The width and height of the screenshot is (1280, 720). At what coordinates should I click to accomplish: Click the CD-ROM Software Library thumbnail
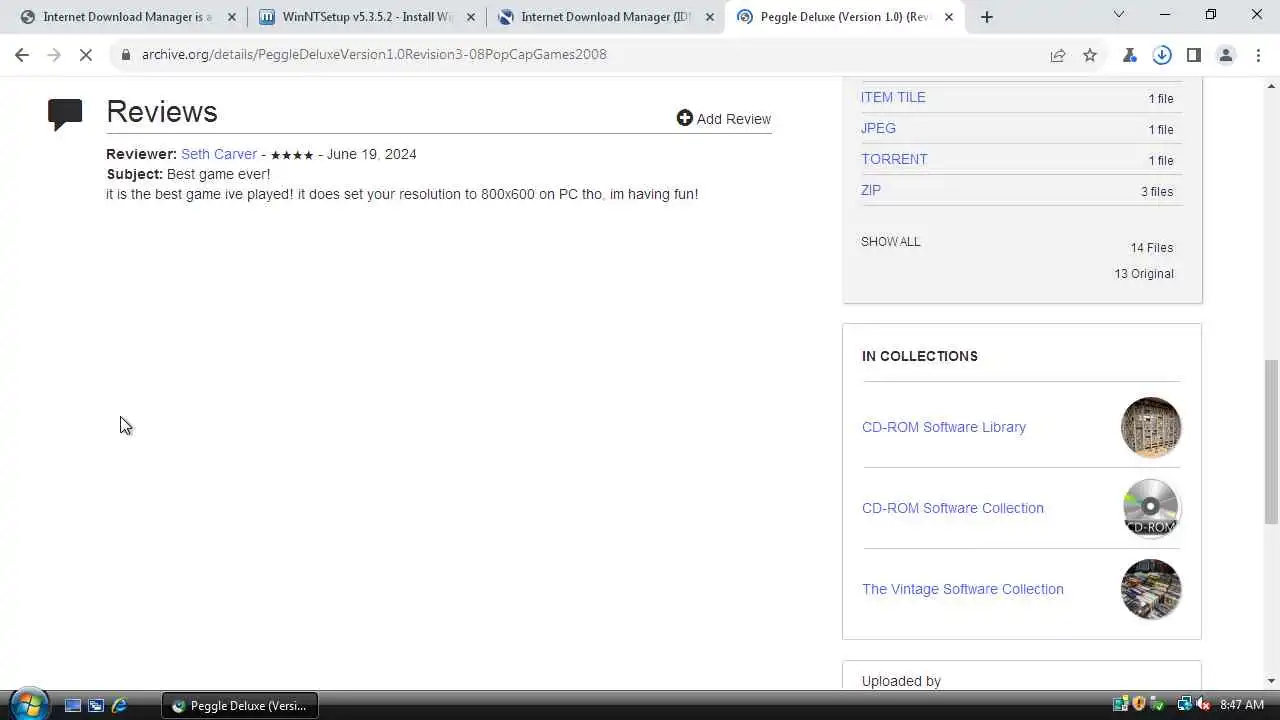coord(1151,427)
